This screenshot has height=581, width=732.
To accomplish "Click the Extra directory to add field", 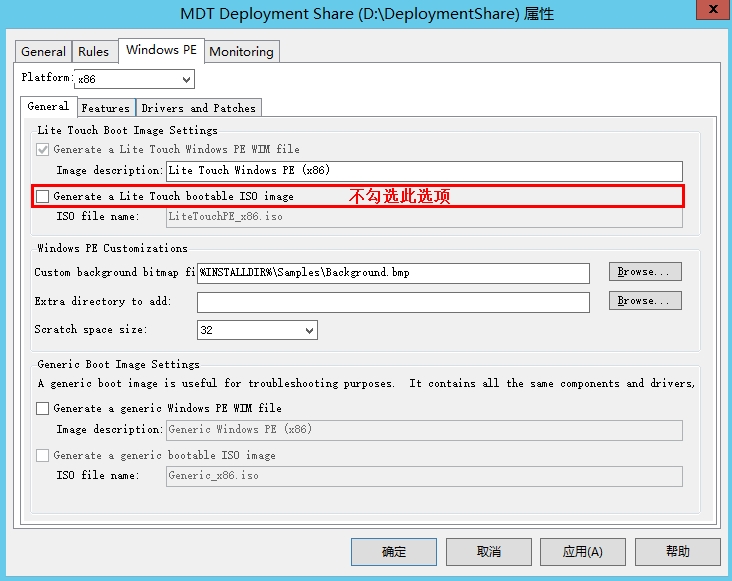I will [x=393, y=302].
